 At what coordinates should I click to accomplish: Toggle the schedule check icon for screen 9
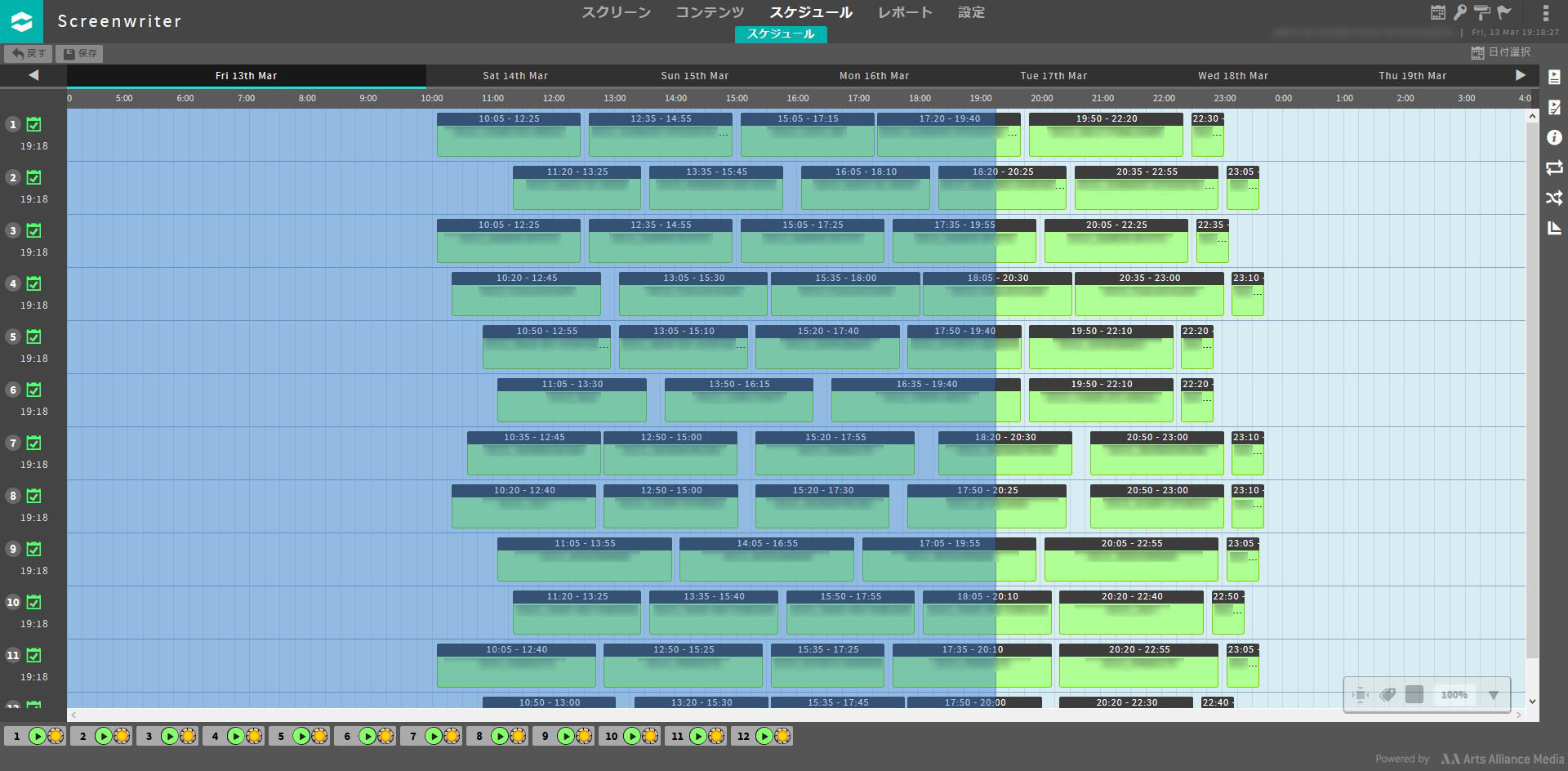(x=33, y=549)
